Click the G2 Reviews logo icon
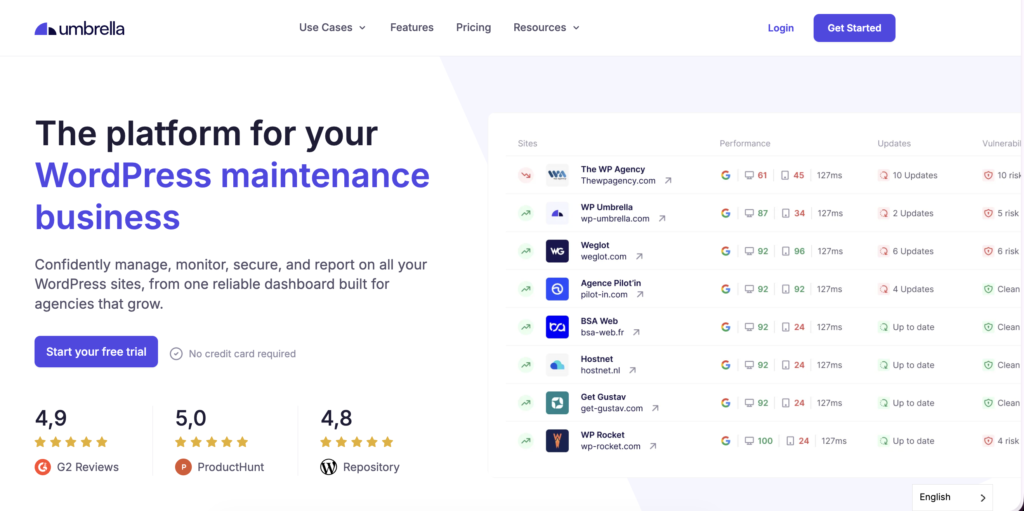 click(42, 467)
